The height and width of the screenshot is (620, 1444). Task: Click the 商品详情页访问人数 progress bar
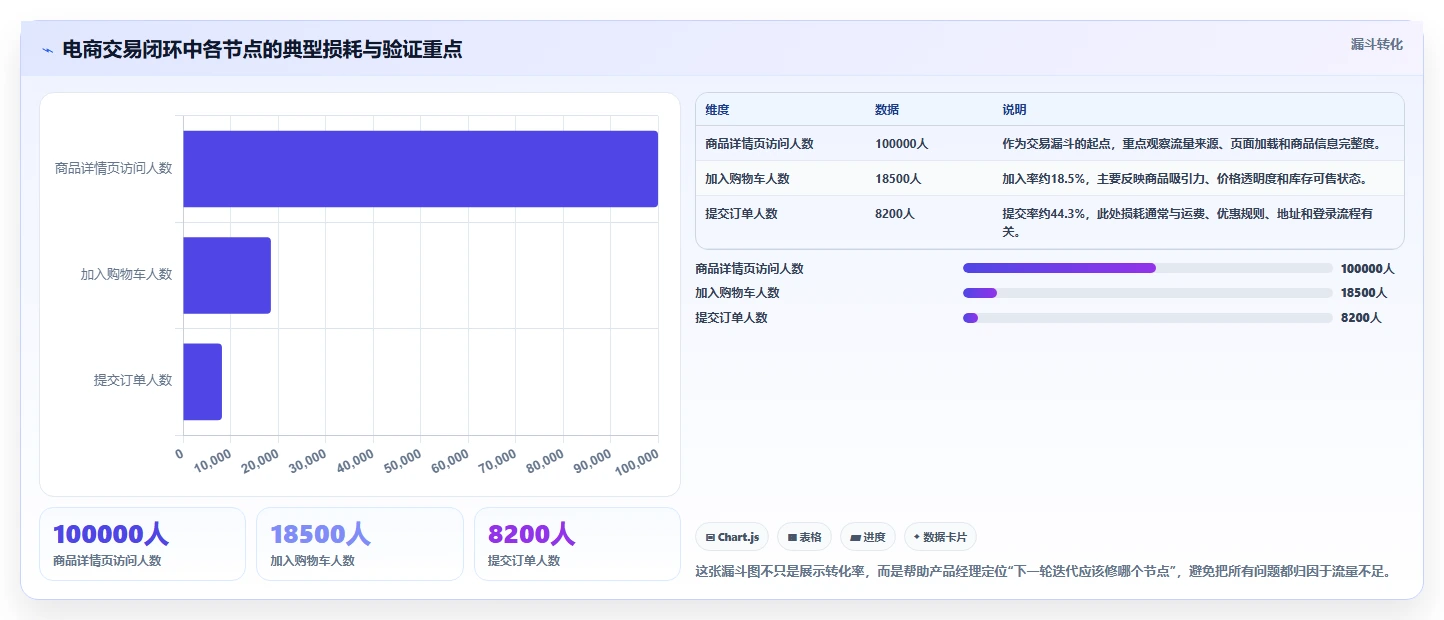pos(1148,268)
